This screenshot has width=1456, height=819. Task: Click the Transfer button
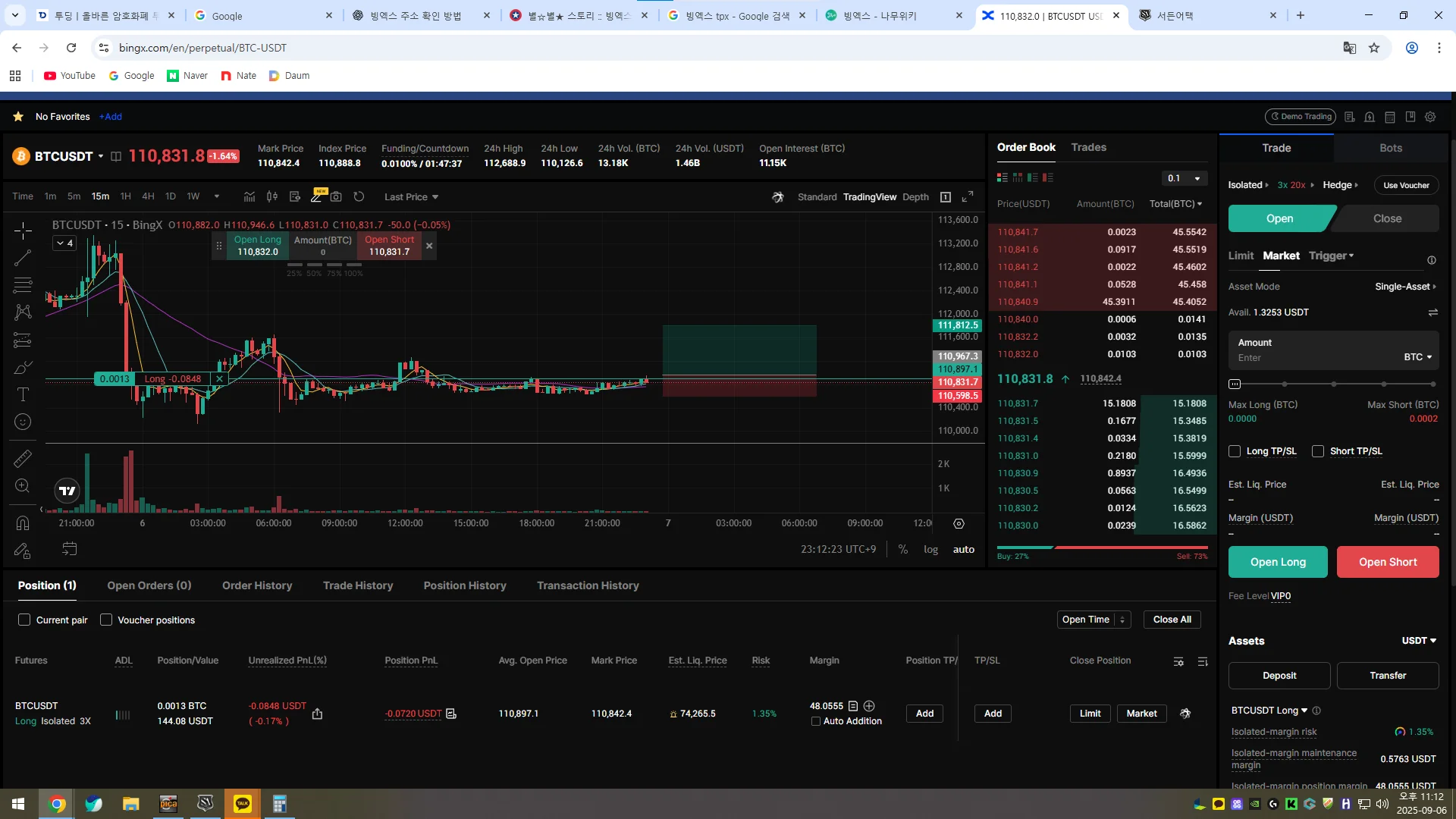tap(1388, 676)
